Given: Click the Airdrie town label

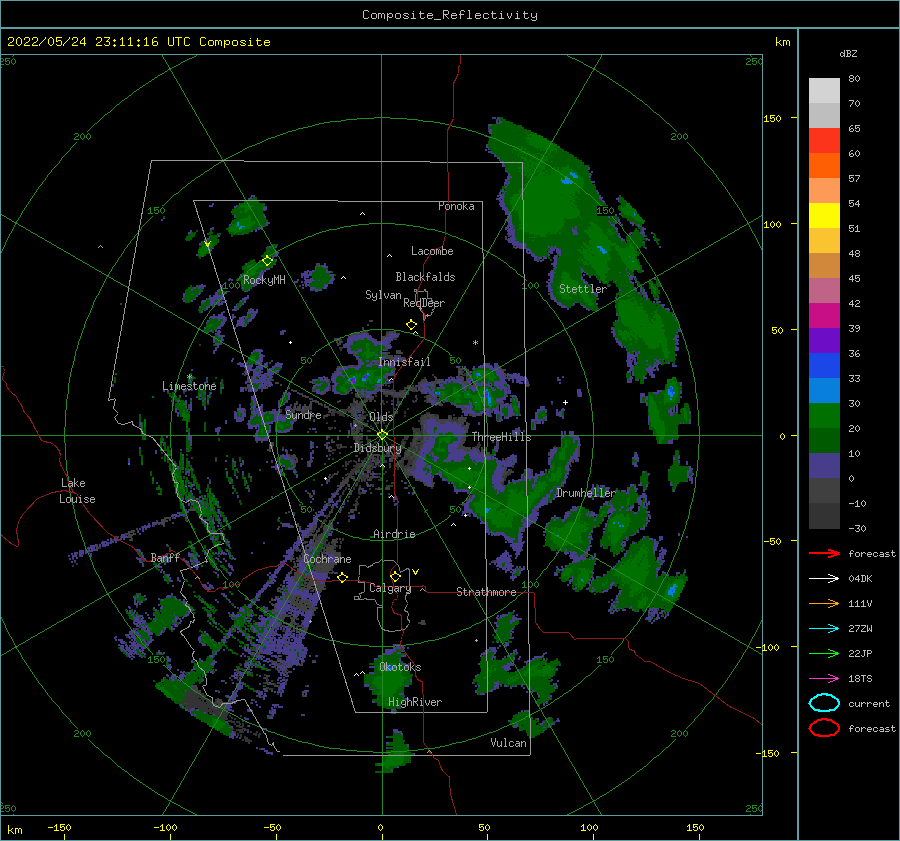Looking at the screenshot, I should (x=394, y=534).
